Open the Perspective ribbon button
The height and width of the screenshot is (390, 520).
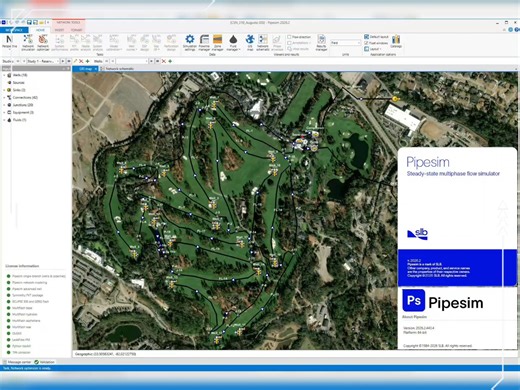tap(9, 43)
